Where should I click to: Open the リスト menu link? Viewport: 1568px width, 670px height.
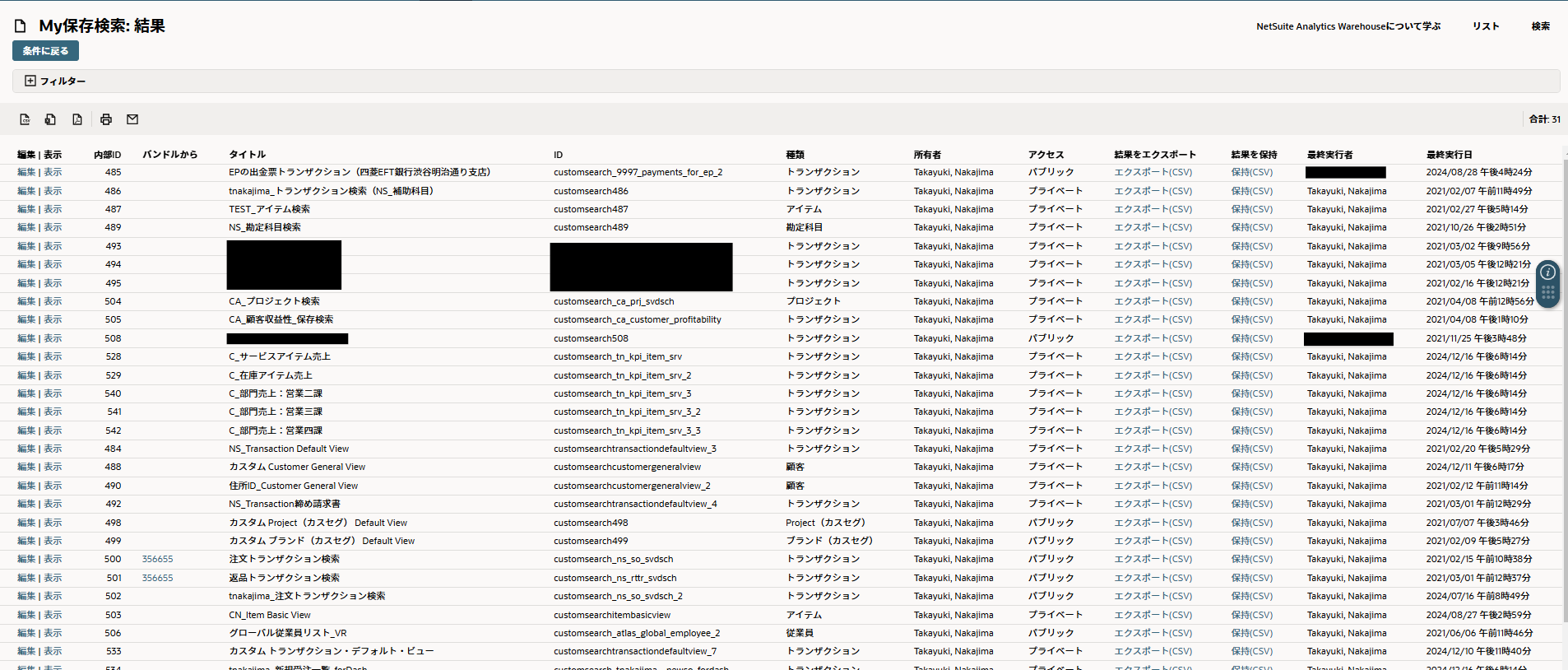click(x=1486, y=26)
